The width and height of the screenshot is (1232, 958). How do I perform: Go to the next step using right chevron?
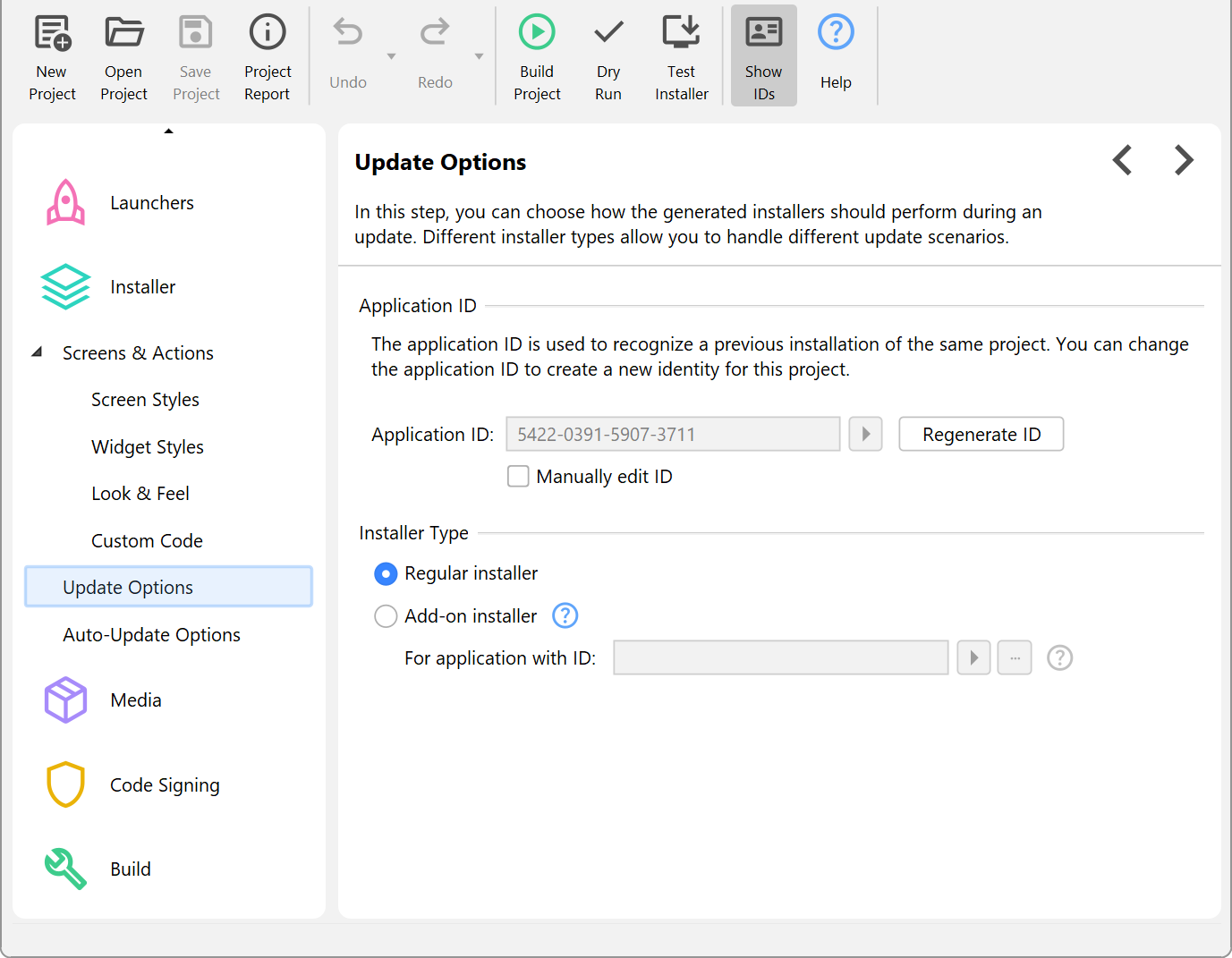(x=1184, y=161)
